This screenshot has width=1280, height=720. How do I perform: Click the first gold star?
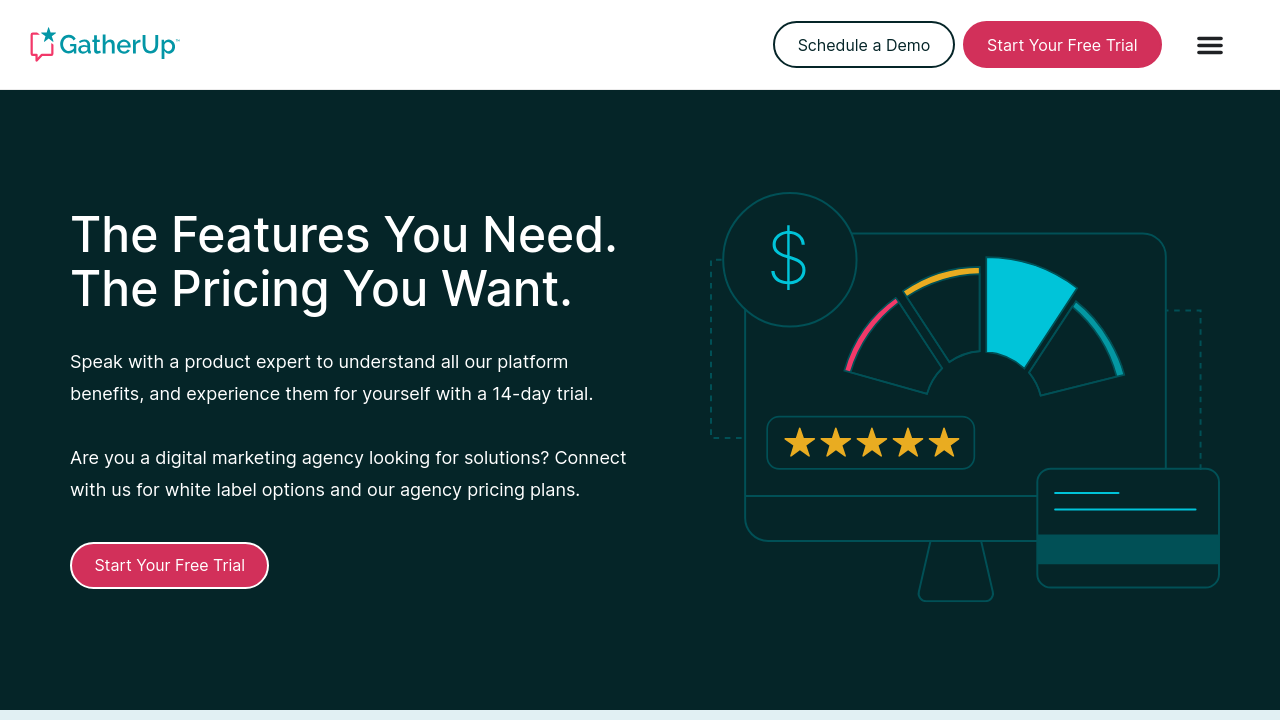pyautogui.click(x=799, y=442)
